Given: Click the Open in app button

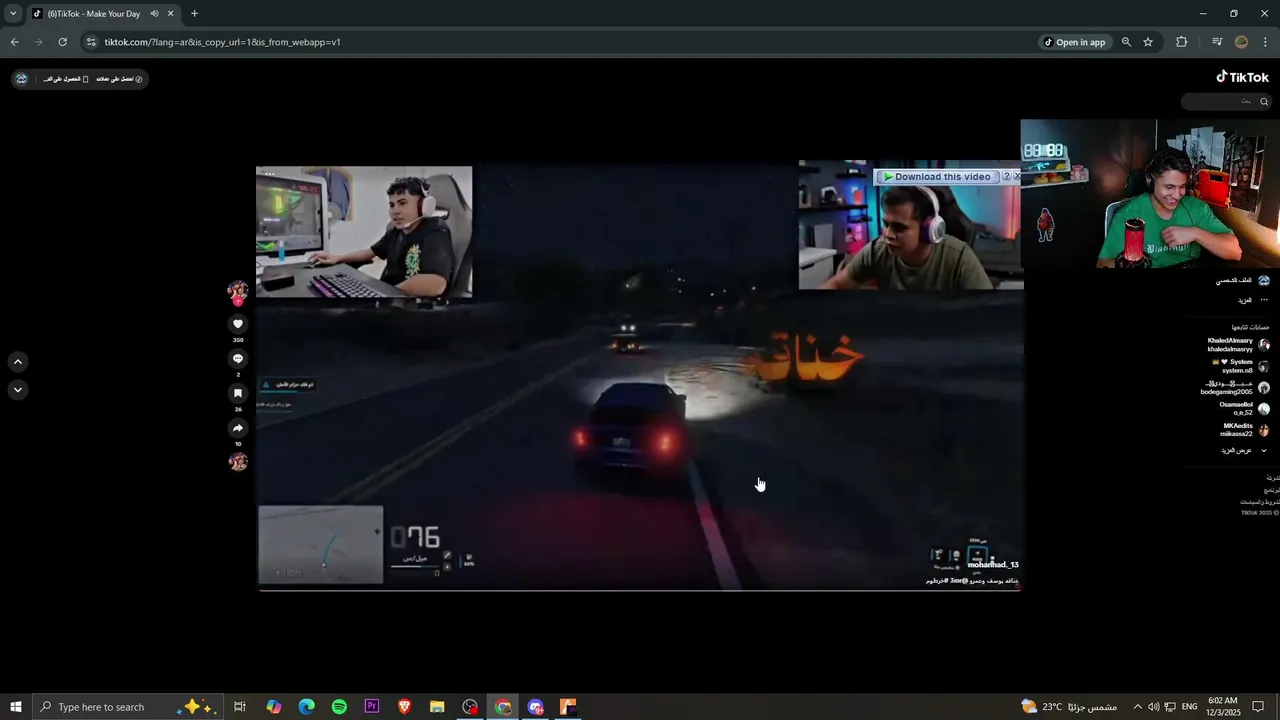Looking at the screenshot, I should [x=1075, y=42].
